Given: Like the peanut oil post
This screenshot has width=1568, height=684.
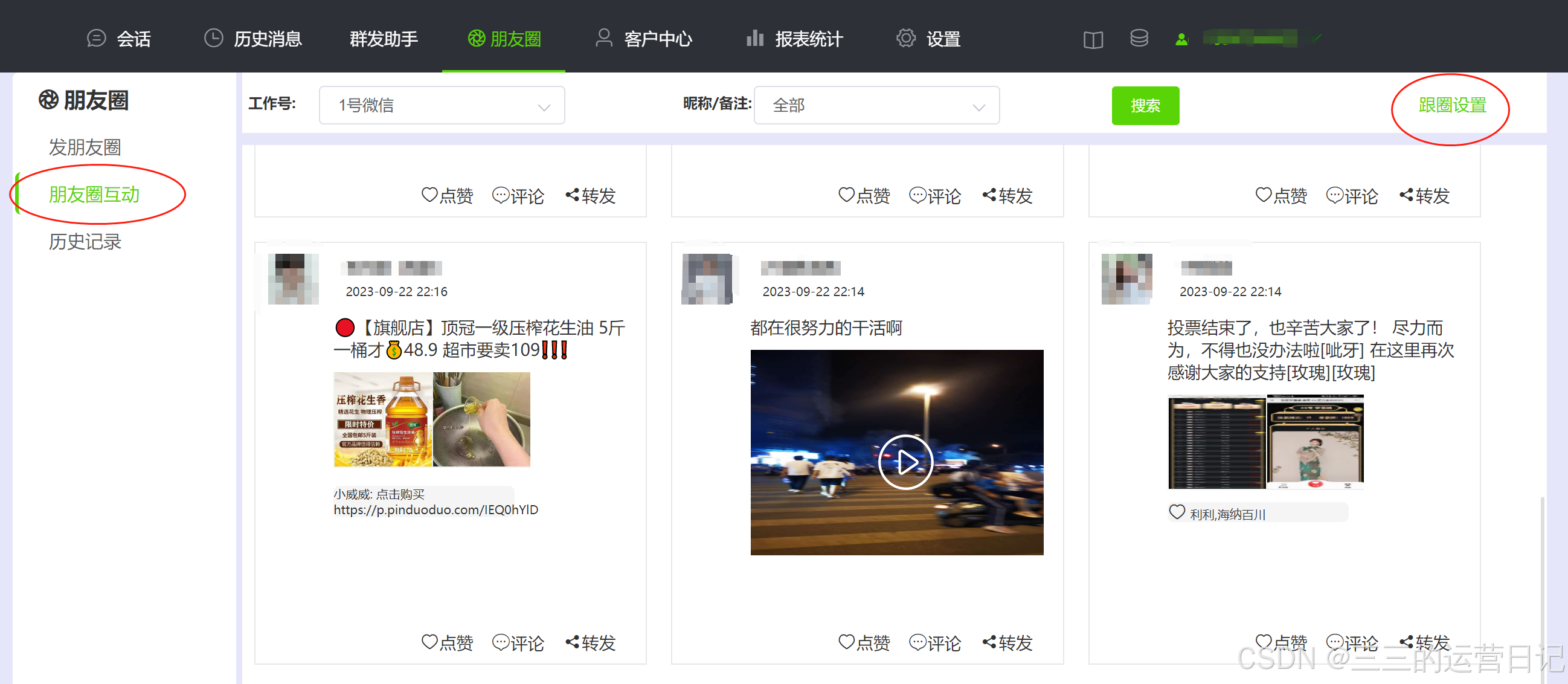Looking at the screenshot, I should click(x=447, y=642).
